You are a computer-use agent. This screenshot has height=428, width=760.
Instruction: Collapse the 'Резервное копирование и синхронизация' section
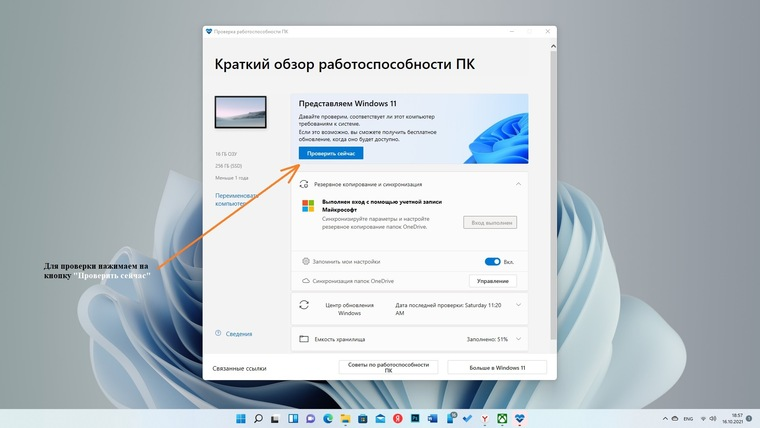click(518, 184)
